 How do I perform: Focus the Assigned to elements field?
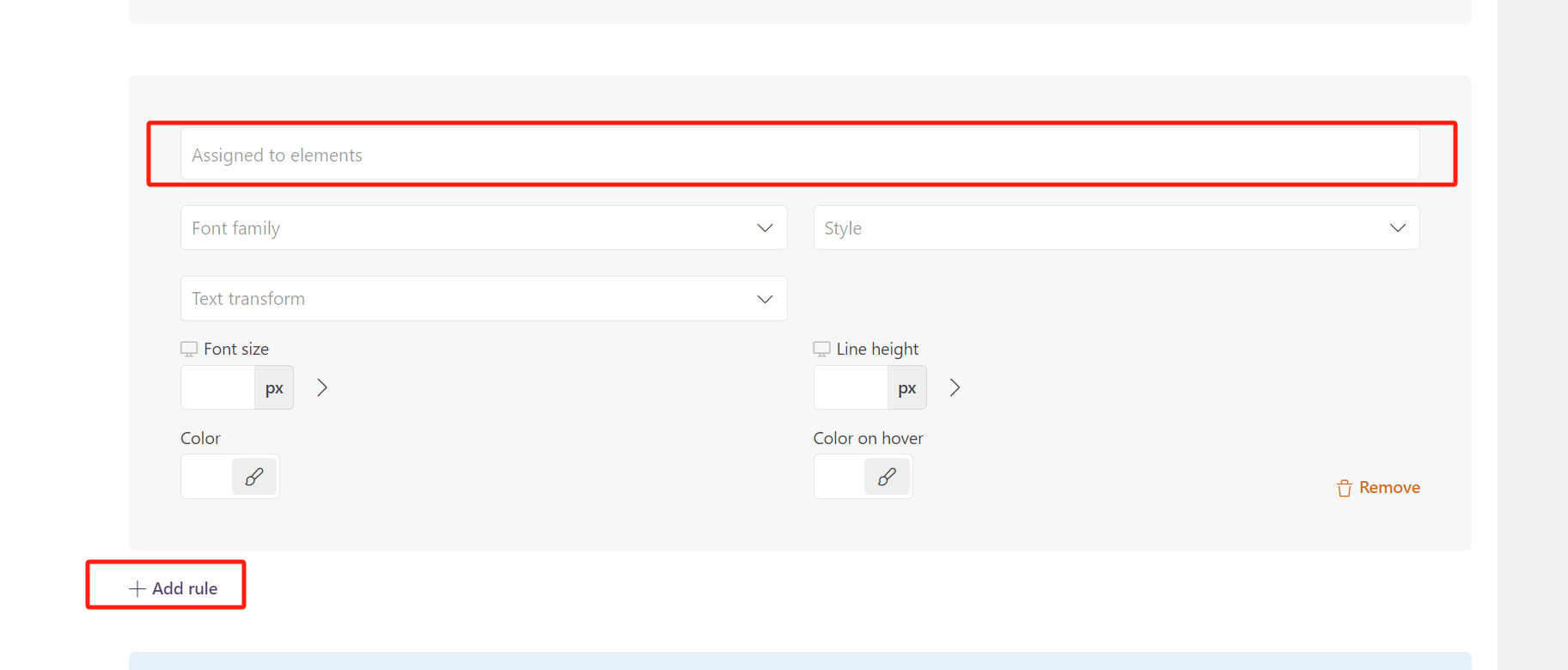click(x=799, y=155)
